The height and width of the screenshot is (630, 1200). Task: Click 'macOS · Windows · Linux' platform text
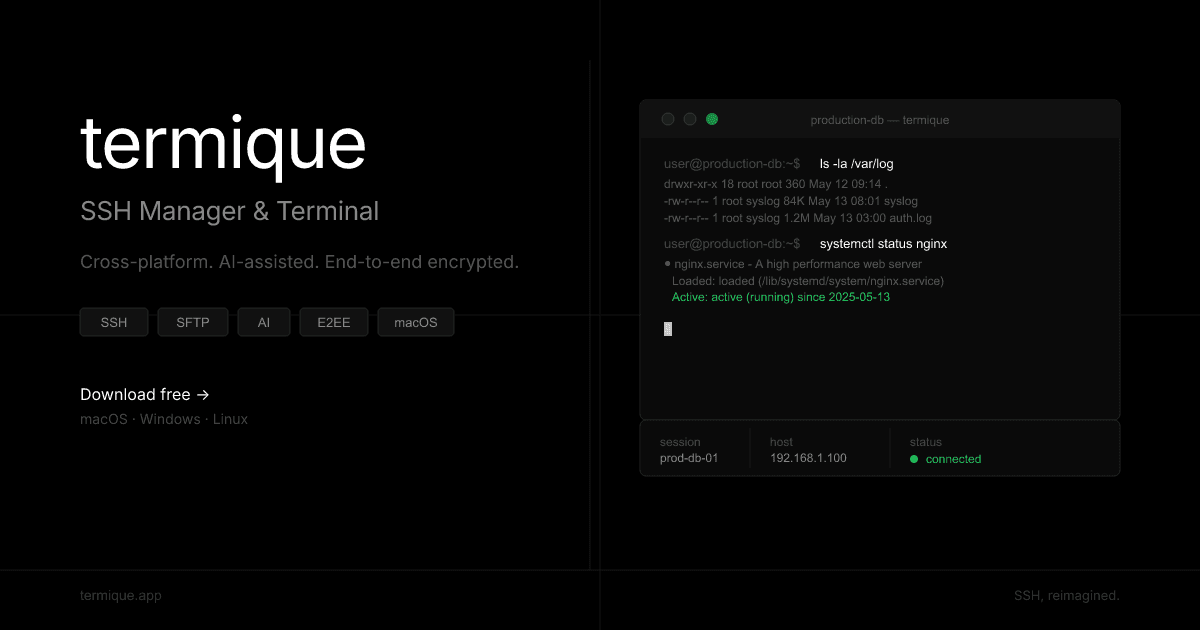coord(164,419)
